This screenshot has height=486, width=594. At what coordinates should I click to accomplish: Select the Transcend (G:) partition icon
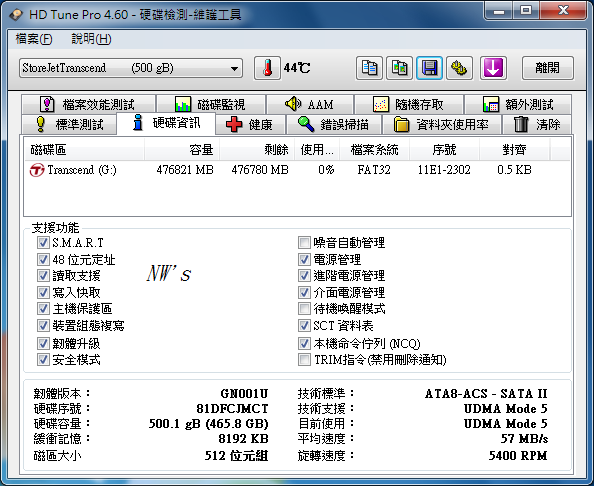37,170
